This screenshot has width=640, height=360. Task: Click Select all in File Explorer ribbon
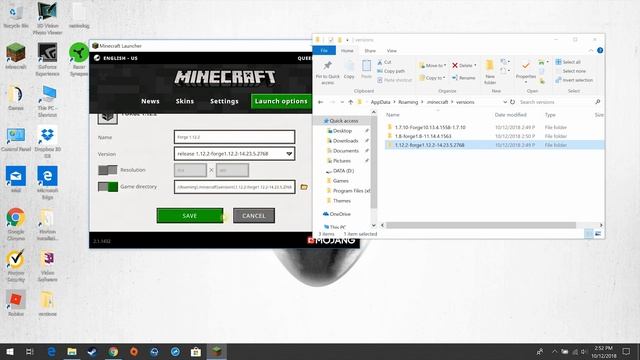(x=568, y=62)
